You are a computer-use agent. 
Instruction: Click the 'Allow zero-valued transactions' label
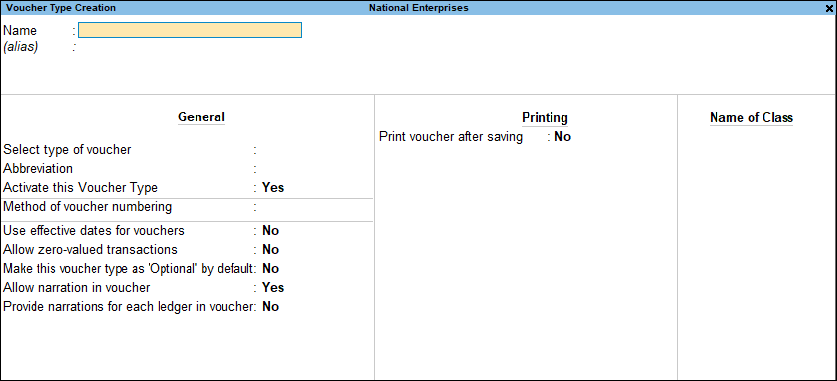pyautogui.click(x=90, y=250)
